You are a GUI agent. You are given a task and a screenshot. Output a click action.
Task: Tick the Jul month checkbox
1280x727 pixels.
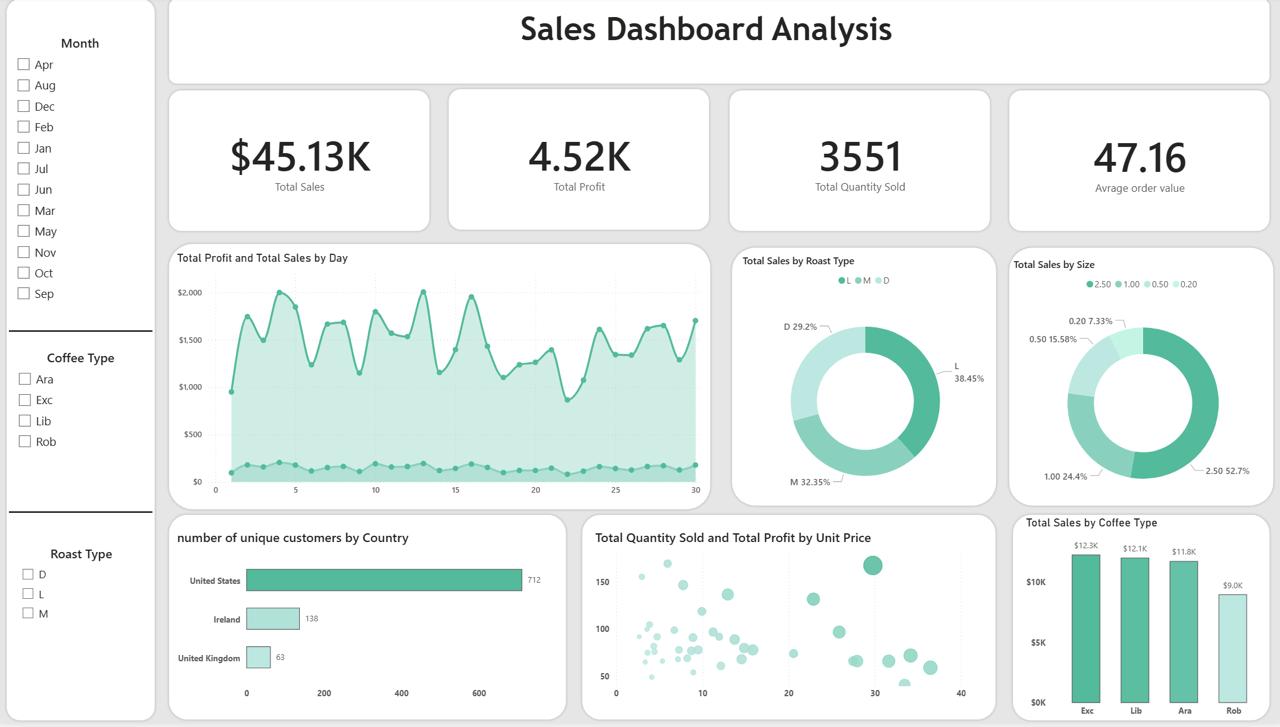(x=24, y=169)
